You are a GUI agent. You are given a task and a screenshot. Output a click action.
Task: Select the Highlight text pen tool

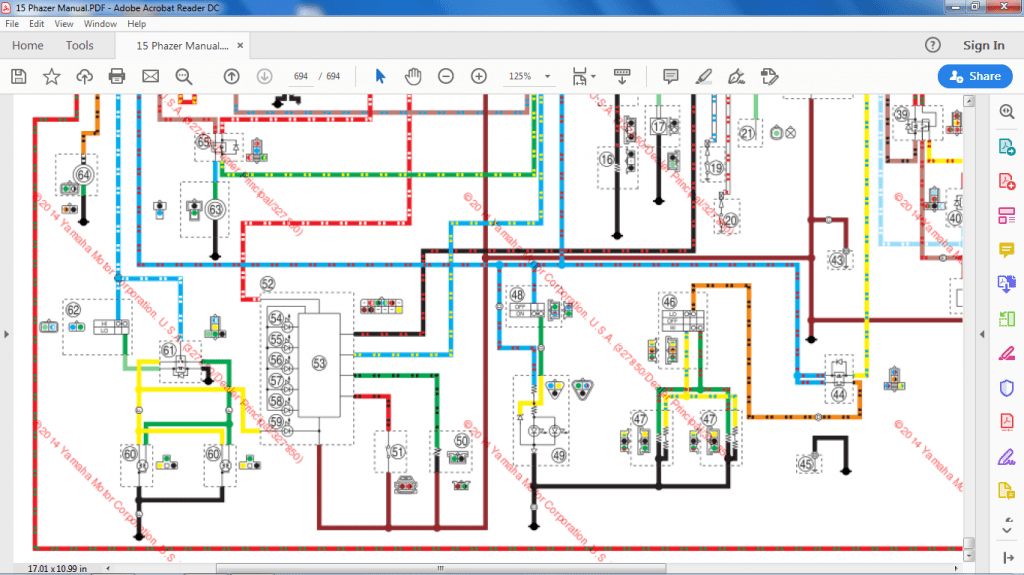click(703, 76)
